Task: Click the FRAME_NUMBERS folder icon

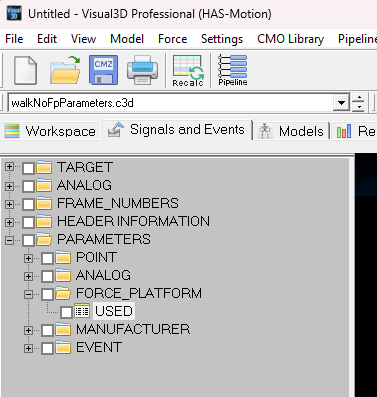Action: [x=44, y=203]
